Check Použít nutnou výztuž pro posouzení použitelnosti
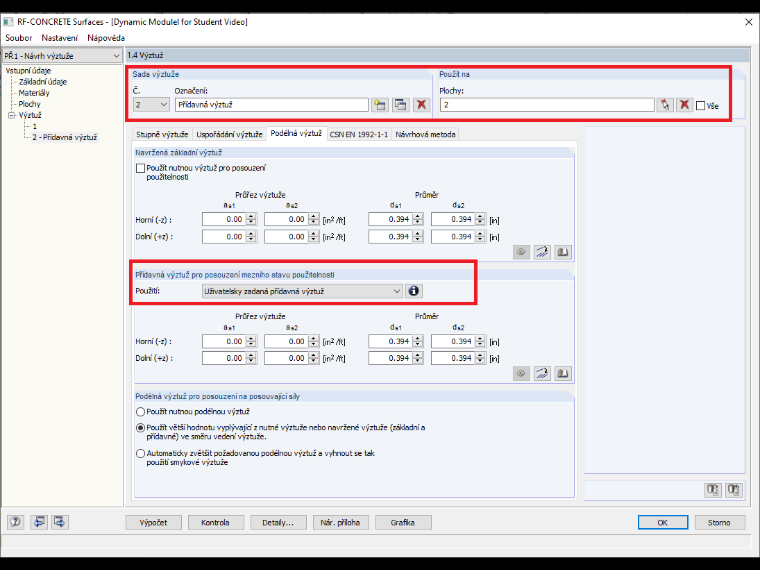760x570 pixels. tap(141, 168)
